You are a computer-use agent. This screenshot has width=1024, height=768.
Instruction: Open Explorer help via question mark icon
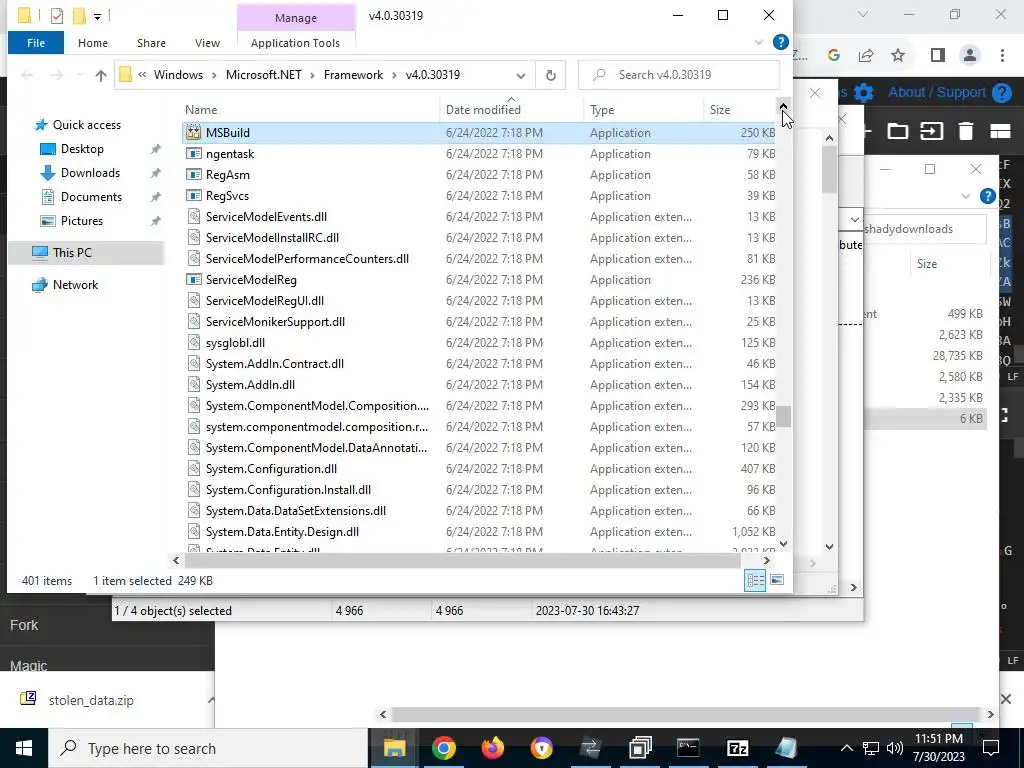pyautogui.click(x=780, y=42)
